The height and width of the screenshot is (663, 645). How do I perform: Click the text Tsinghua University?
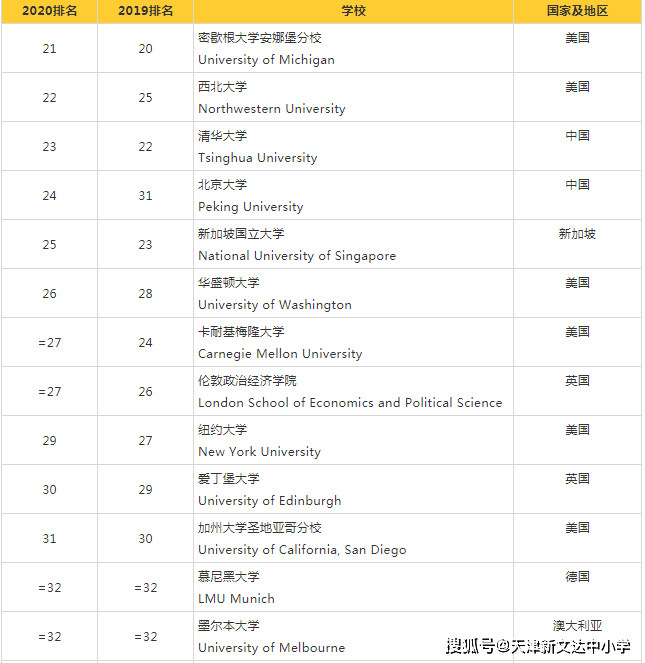[258, 158]
